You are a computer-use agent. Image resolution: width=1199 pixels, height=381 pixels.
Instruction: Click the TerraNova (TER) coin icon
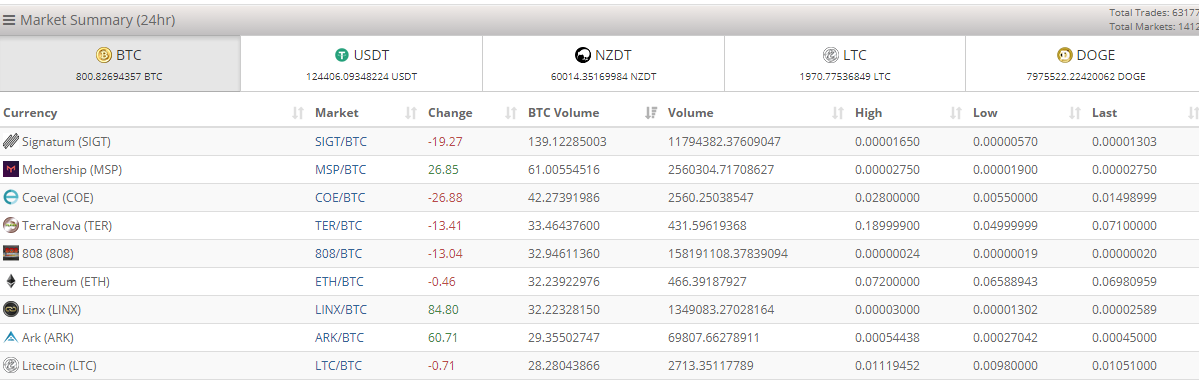(11, 226)
